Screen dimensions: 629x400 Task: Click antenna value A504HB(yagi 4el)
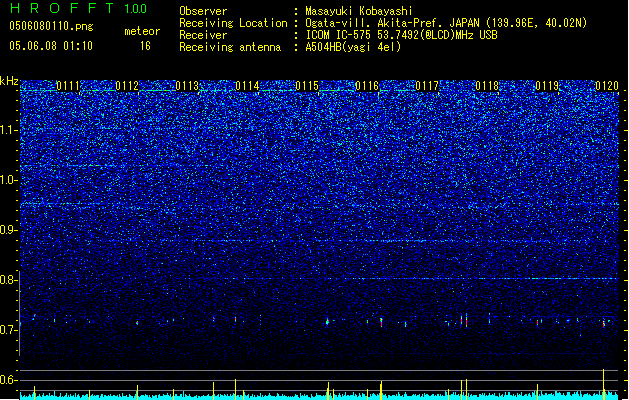point(353,47)
